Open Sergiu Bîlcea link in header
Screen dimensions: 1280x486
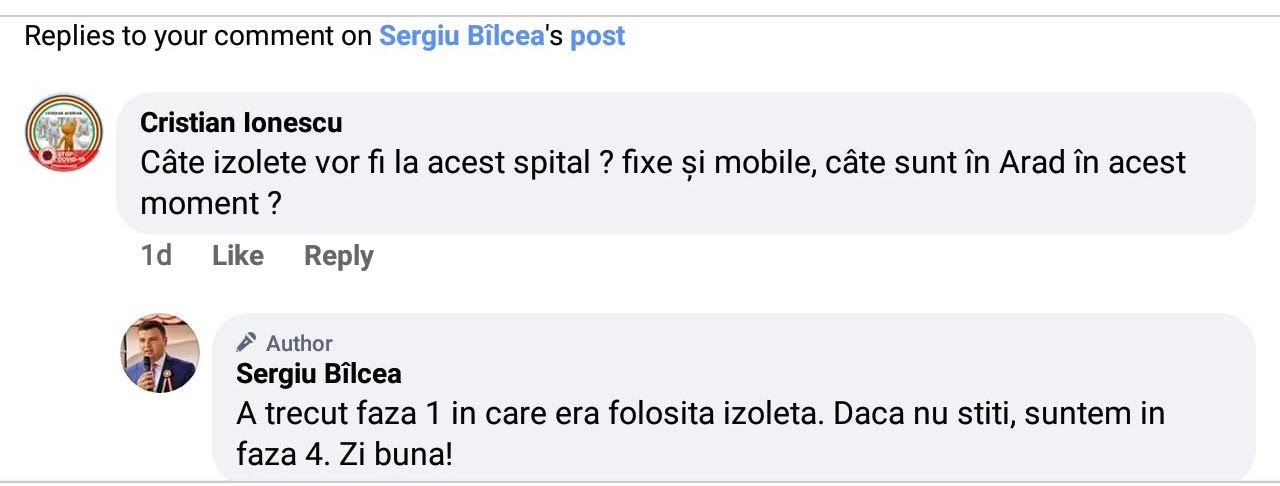(461, 36)
